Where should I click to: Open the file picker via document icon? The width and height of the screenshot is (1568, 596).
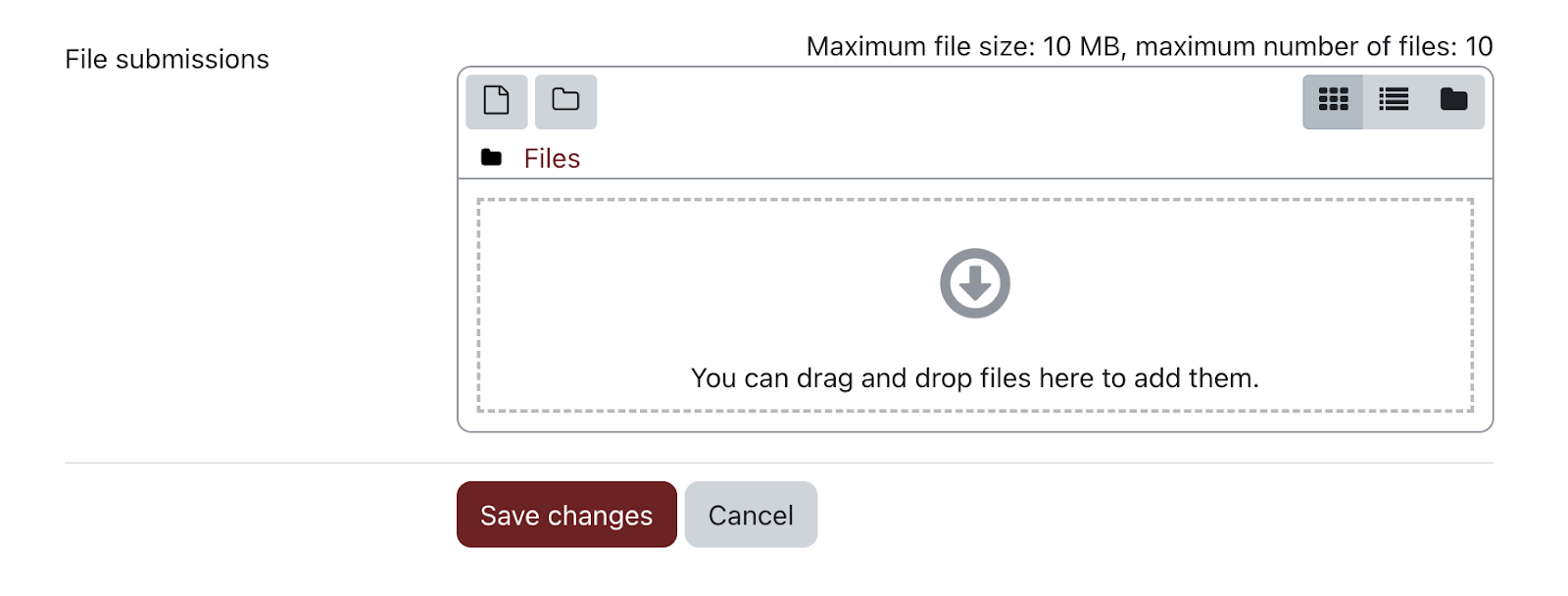tap(497, 101)
